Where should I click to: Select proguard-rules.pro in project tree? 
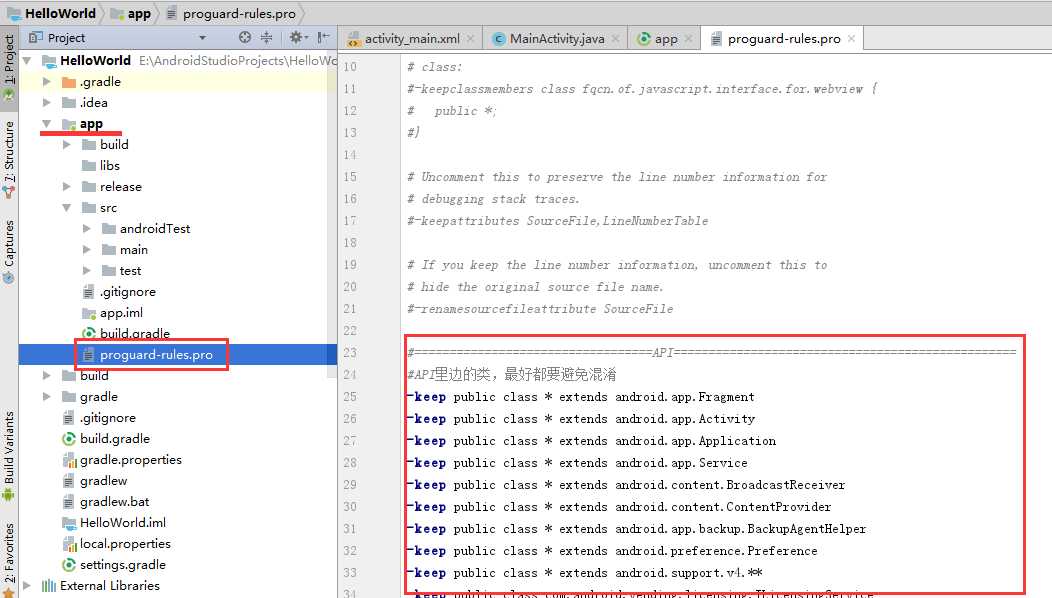point(156,354)
